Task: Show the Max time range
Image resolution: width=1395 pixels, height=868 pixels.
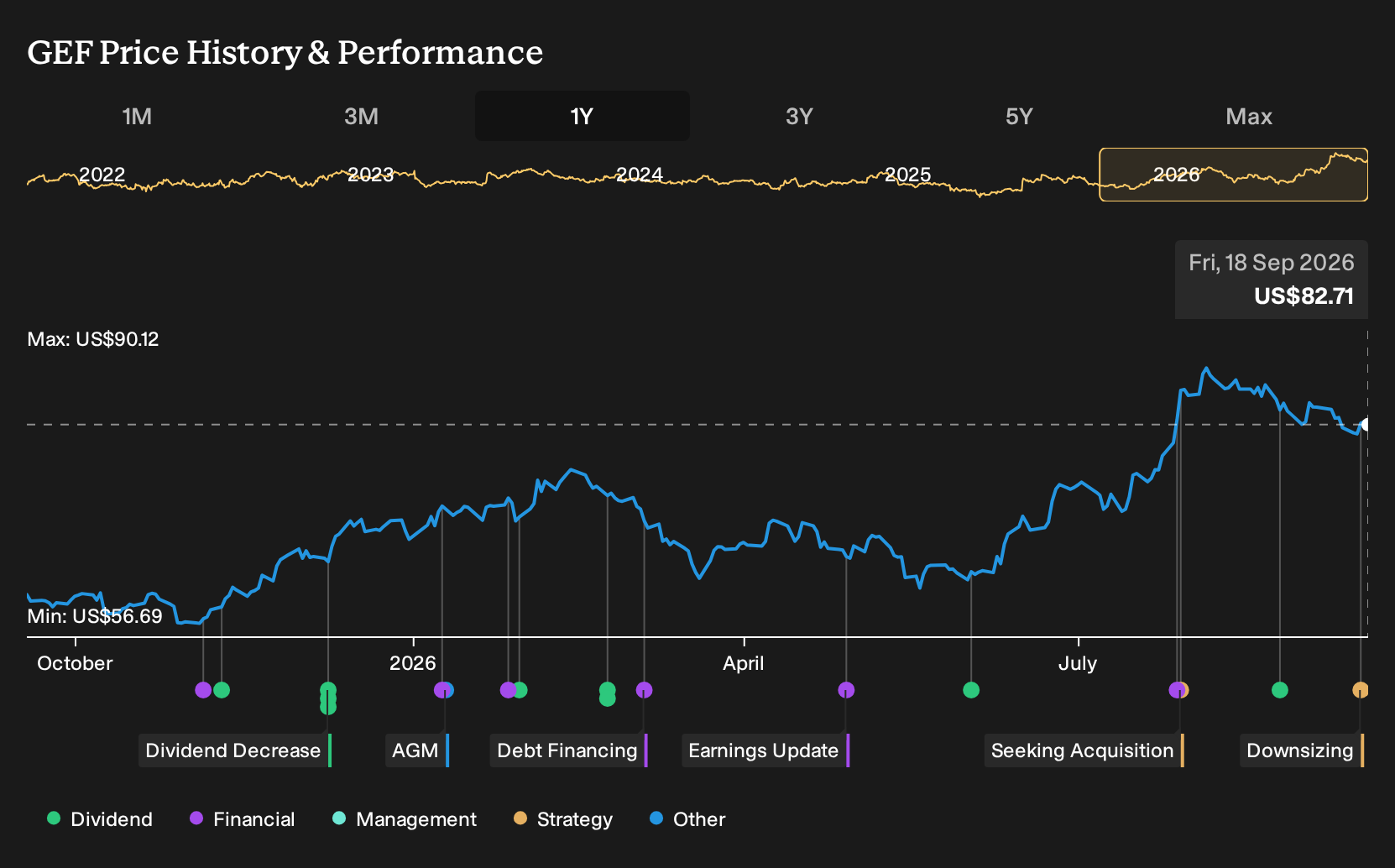Action: pyautogui.click(x=1249, y=116)
